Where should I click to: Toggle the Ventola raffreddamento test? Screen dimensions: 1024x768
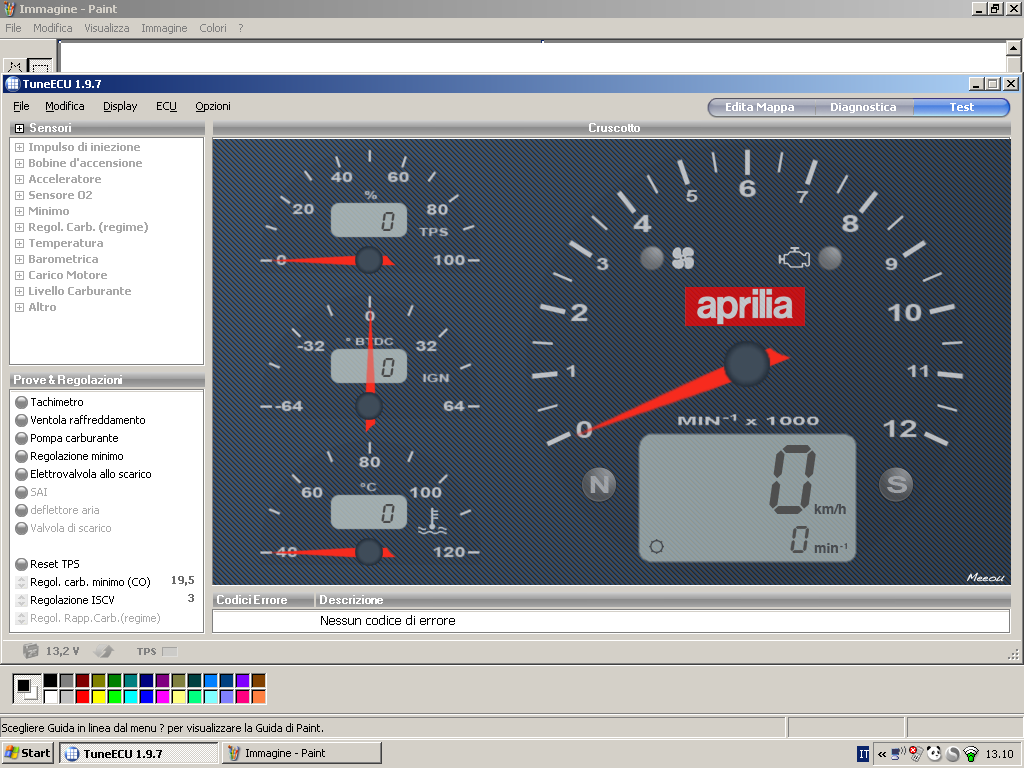tap(22, 420)
